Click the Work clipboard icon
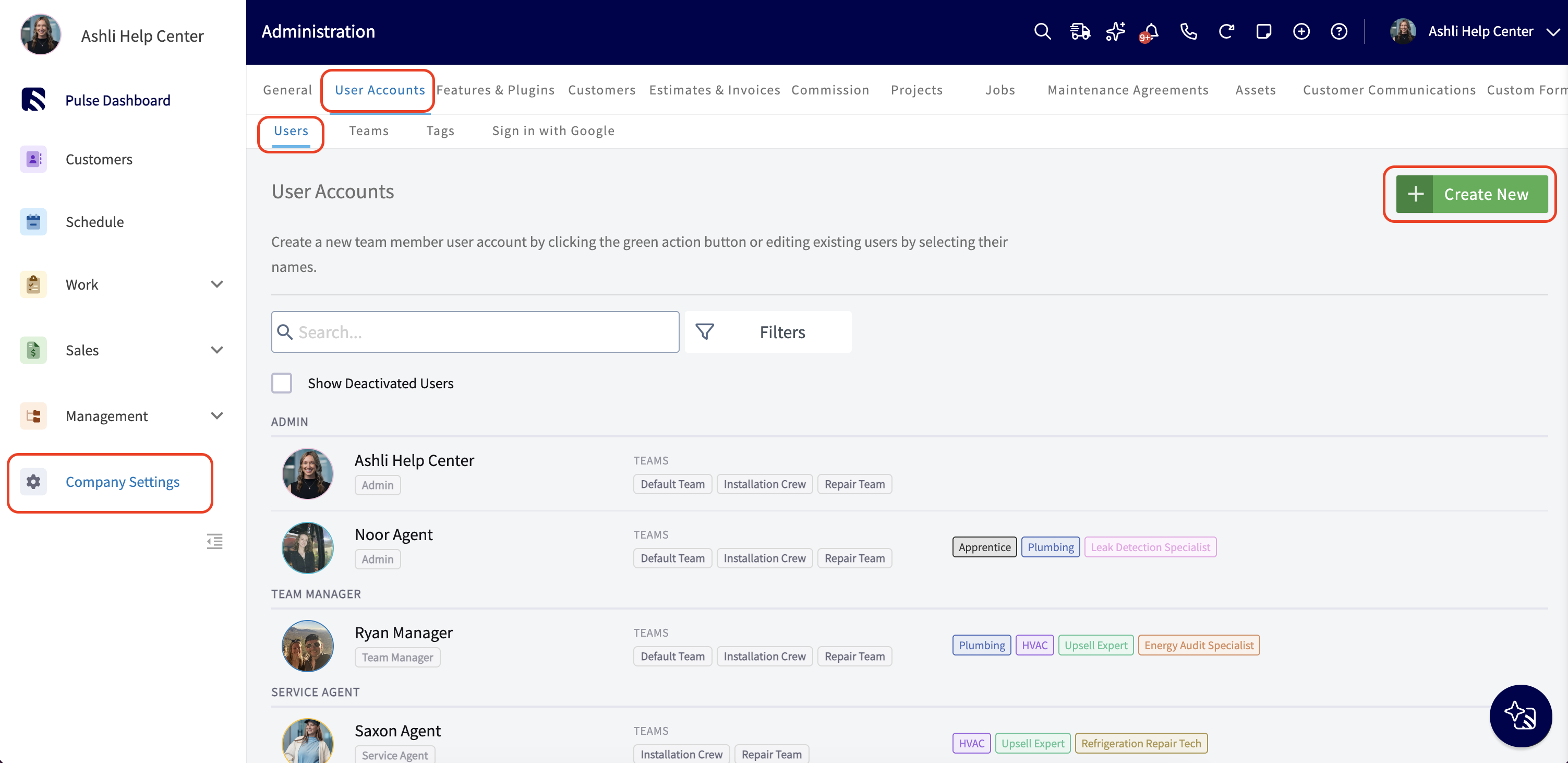 (33, 284)
